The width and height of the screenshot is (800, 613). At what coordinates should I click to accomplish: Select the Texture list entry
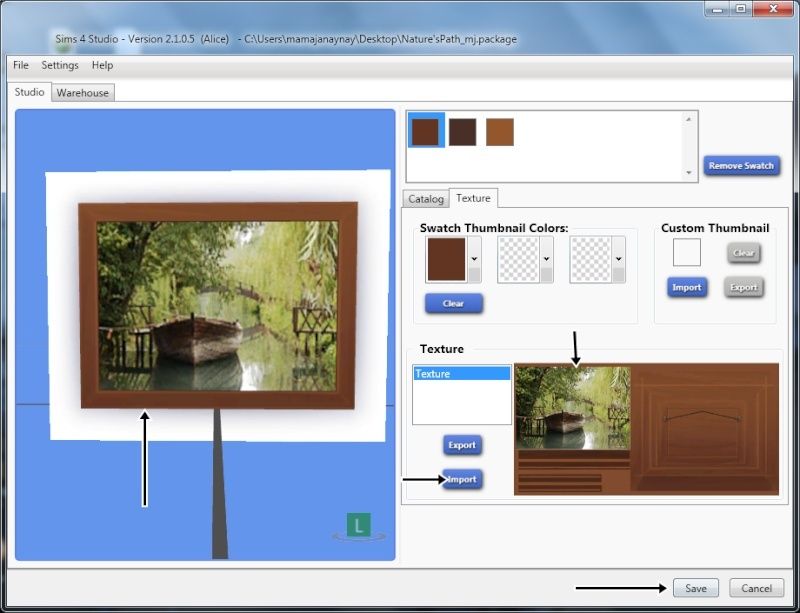click(462, 374)
